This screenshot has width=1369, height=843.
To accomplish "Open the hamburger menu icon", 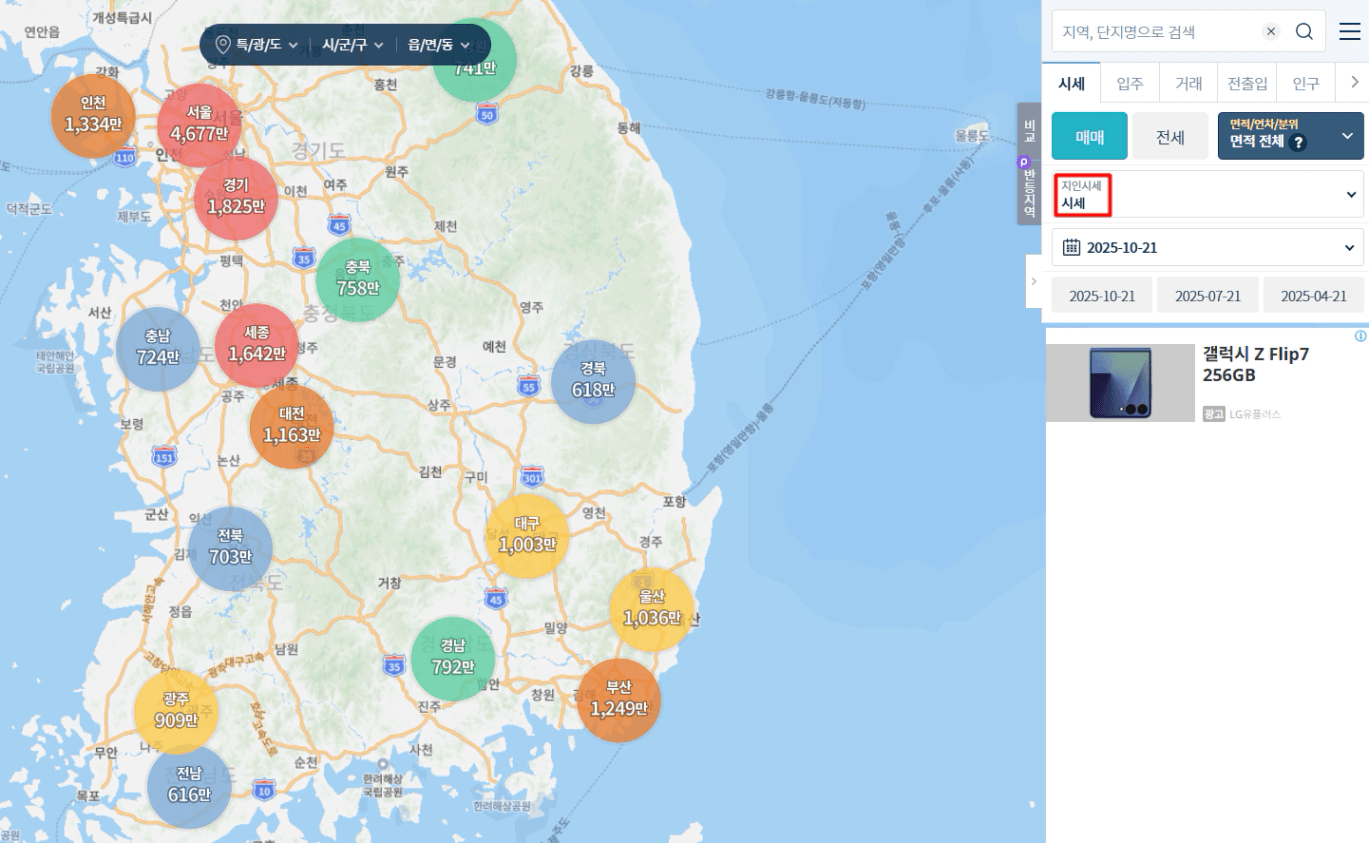I will (1350, 31).
